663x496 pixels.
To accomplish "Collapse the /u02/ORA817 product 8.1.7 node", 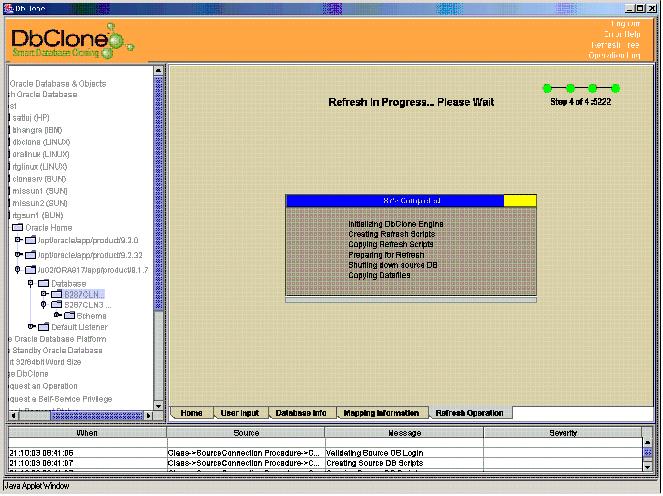I will click(17, 269).
